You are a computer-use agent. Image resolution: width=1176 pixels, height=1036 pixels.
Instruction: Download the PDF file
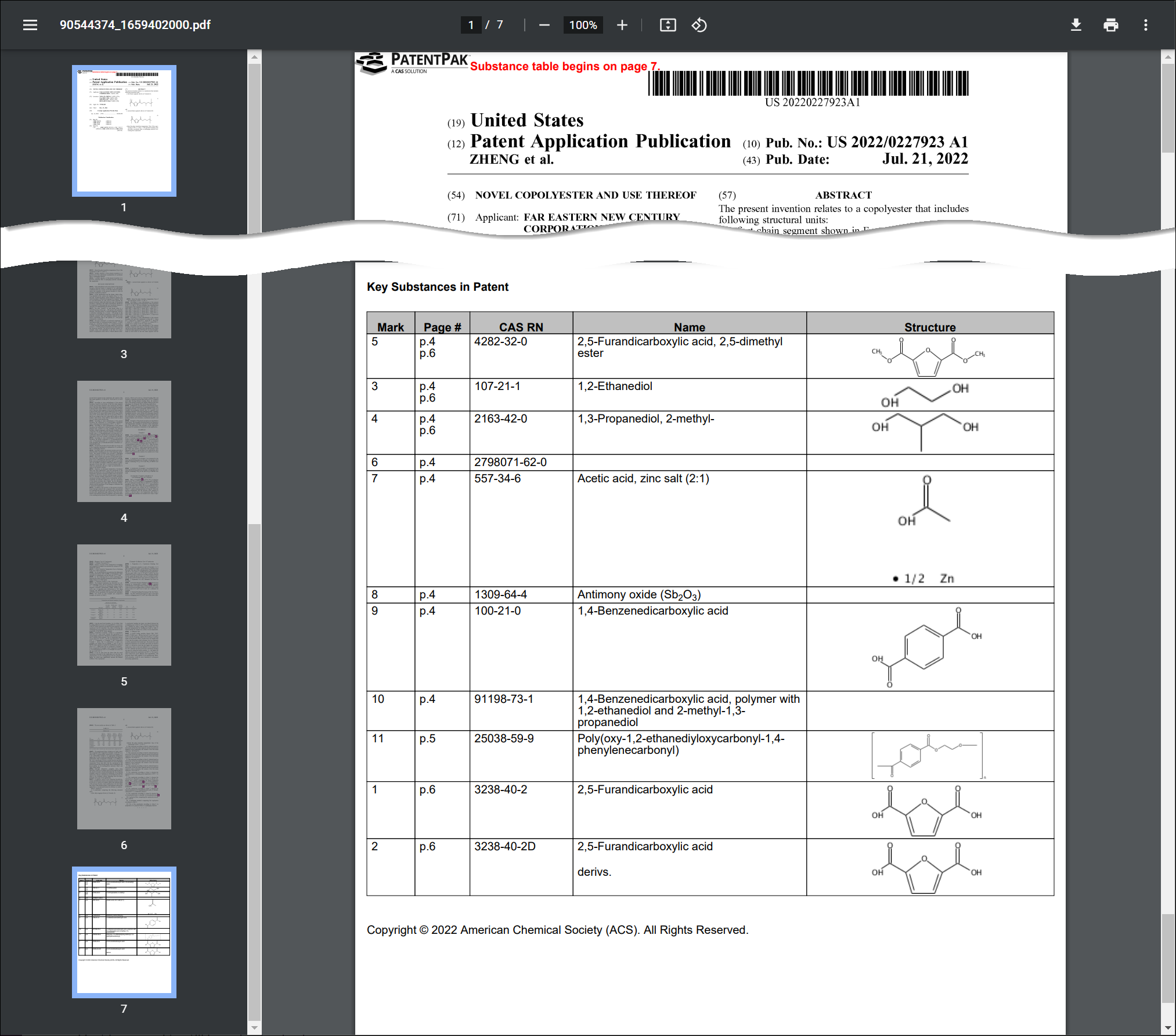pos(1076,25)
